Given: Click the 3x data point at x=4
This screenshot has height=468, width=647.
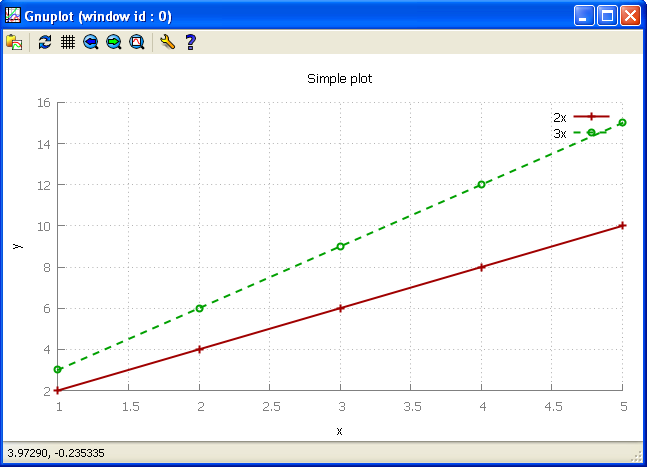Looking at the screenshot, I should click(482, 184).
